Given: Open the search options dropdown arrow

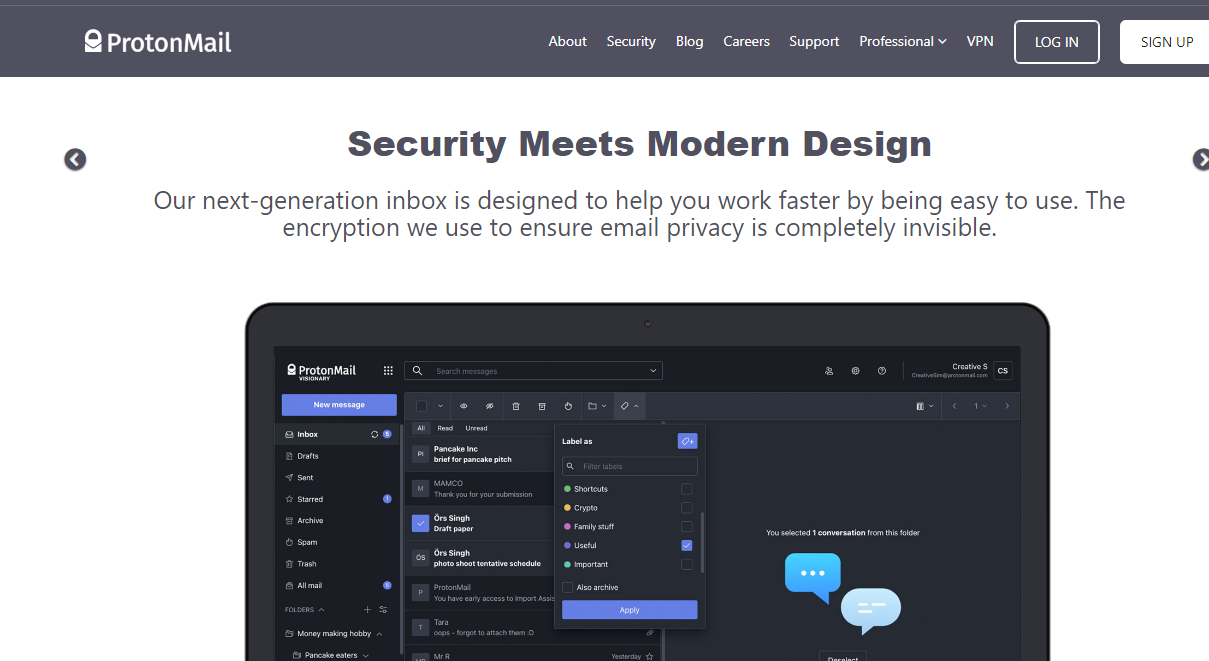Looking at the screenshot, I should (654, 371).
